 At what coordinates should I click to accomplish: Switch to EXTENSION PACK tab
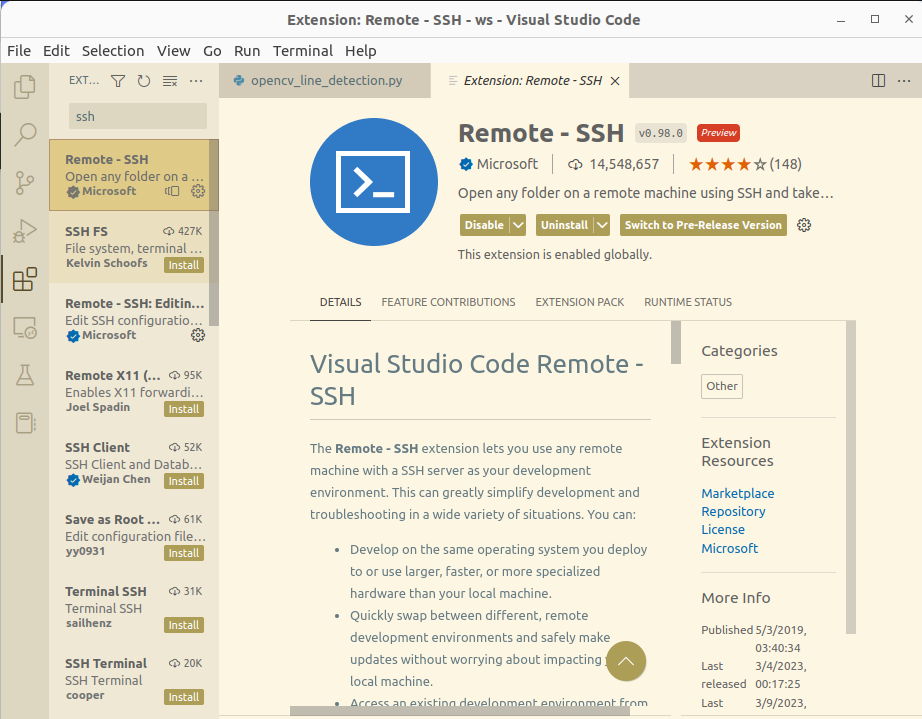click(579, 302)
